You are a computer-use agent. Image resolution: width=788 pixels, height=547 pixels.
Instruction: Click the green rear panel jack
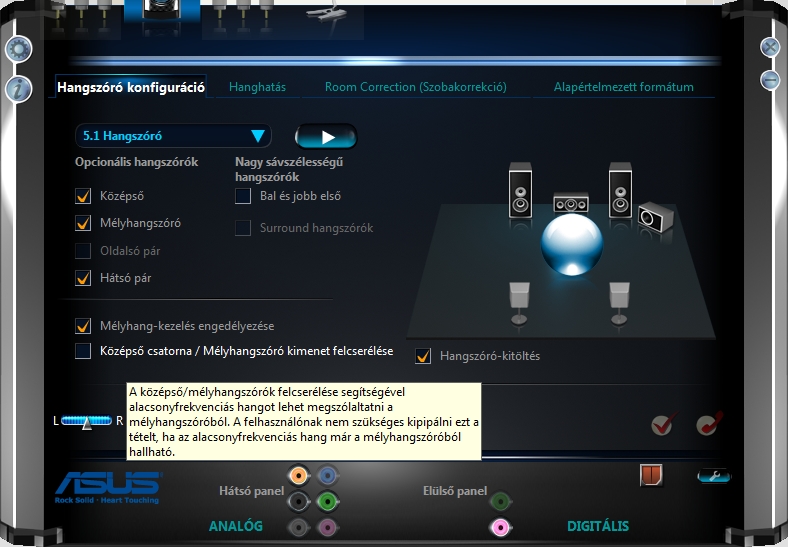tap(328, 501)
